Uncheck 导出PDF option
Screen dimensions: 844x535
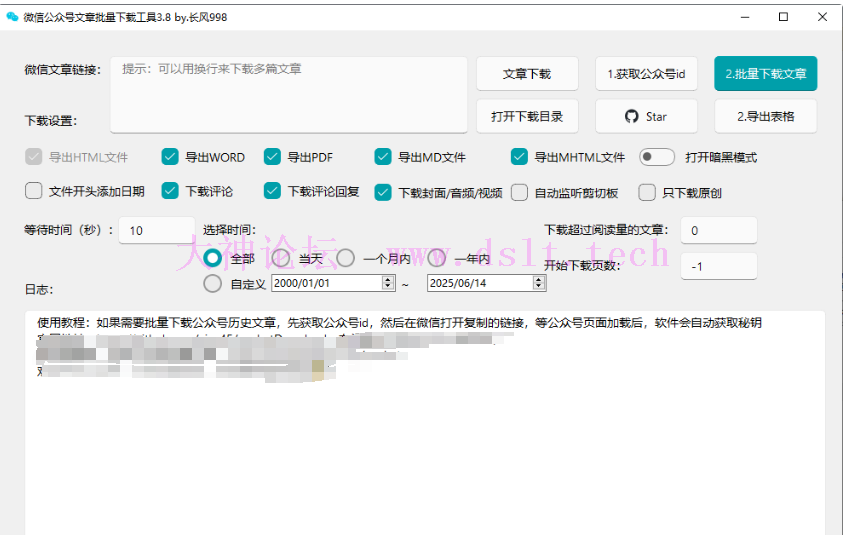click(272, 157)
